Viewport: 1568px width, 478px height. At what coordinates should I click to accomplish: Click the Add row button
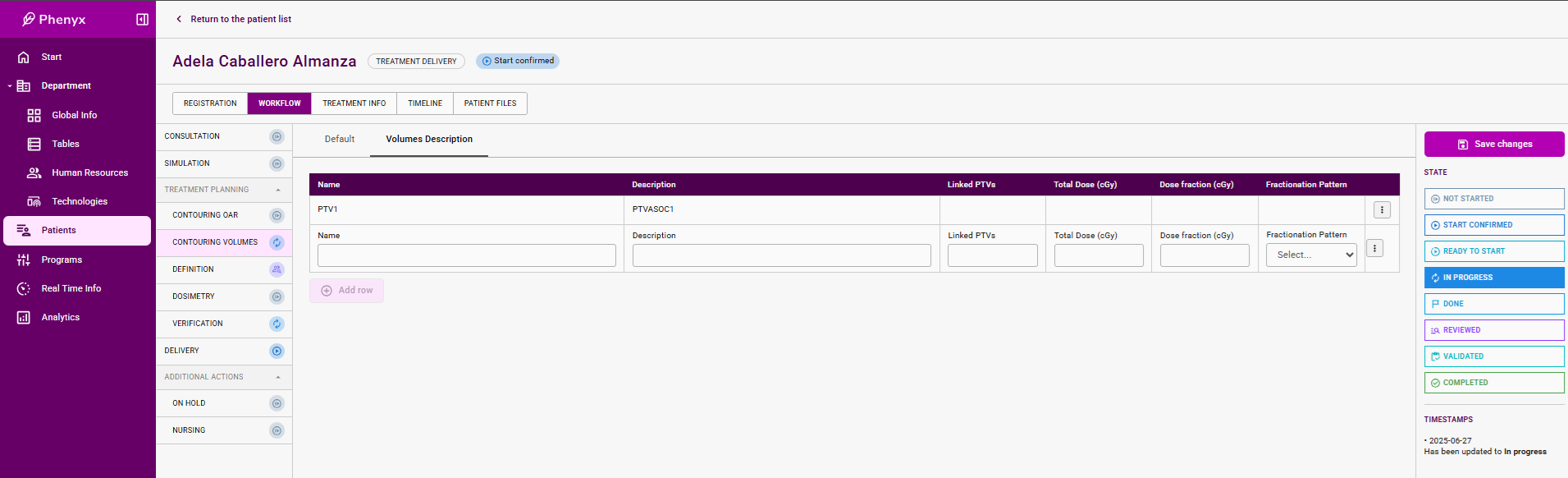pyautogui.click(x=346, y=291)
